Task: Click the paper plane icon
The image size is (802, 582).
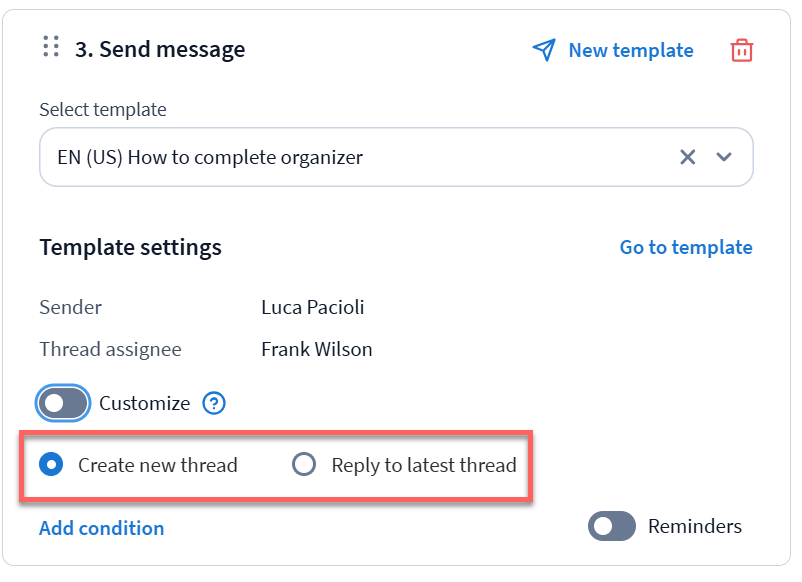Action: pos(543,50)
